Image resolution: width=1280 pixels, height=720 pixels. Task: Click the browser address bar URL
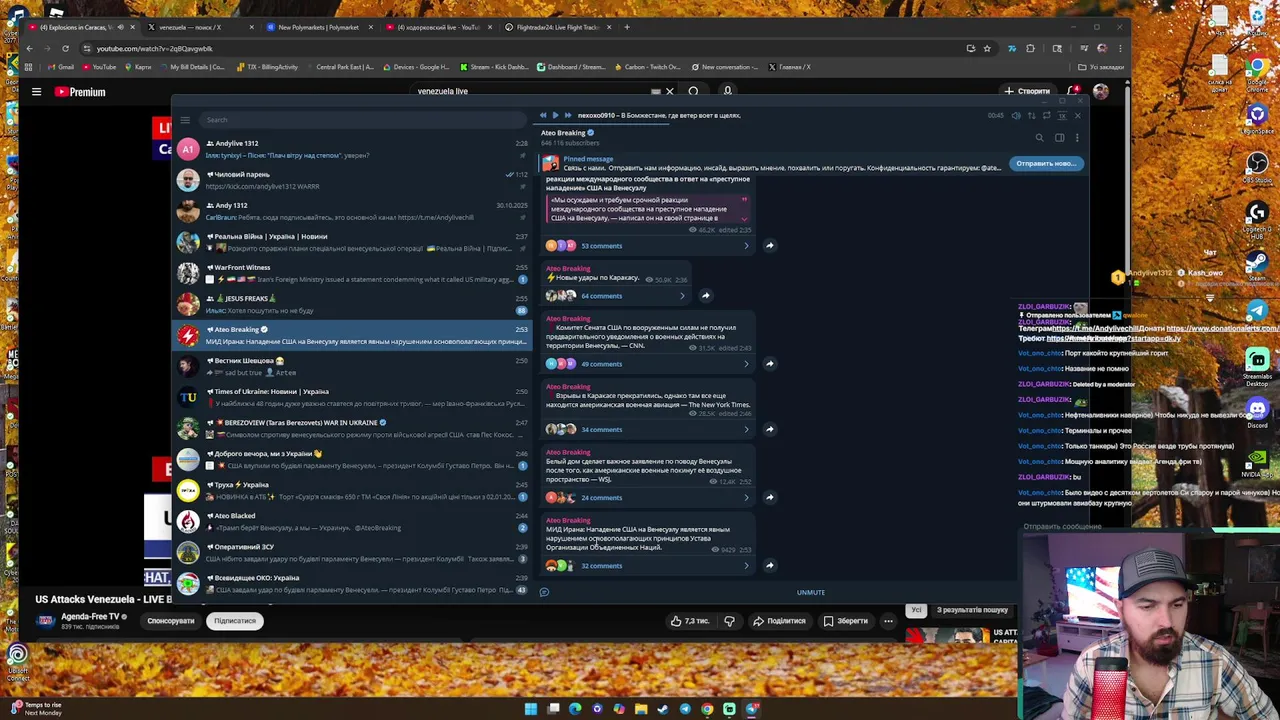click(x=155, y=48)
